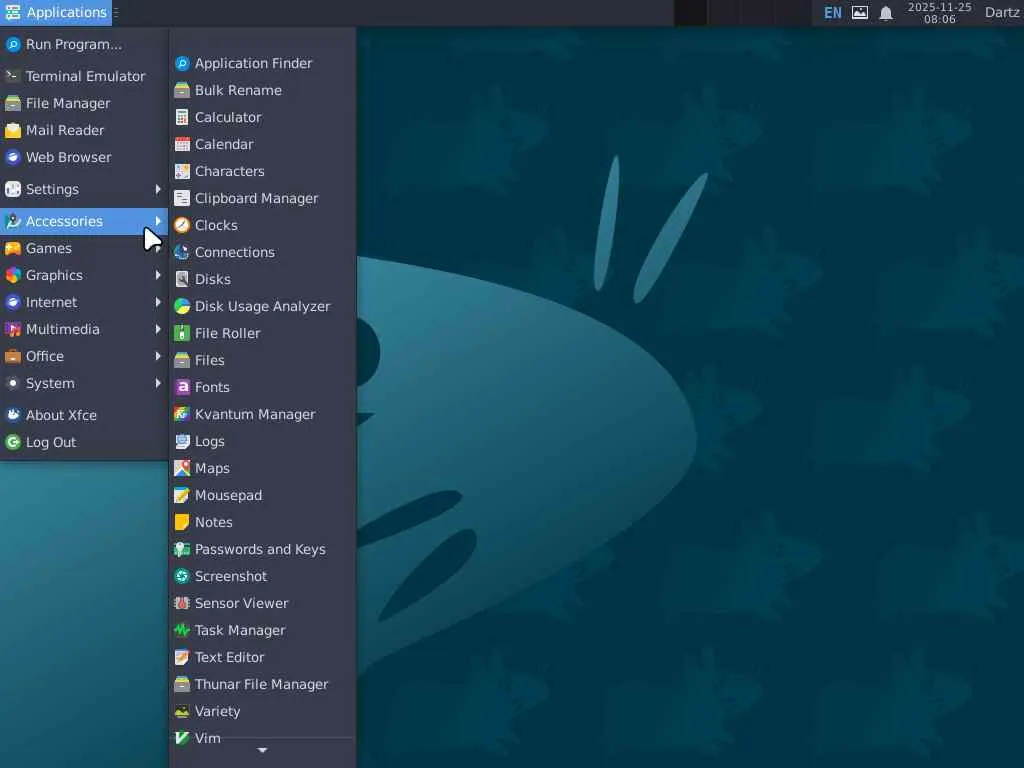Open the Applications menu button
1024x768 pixels.
click(56, 12)
